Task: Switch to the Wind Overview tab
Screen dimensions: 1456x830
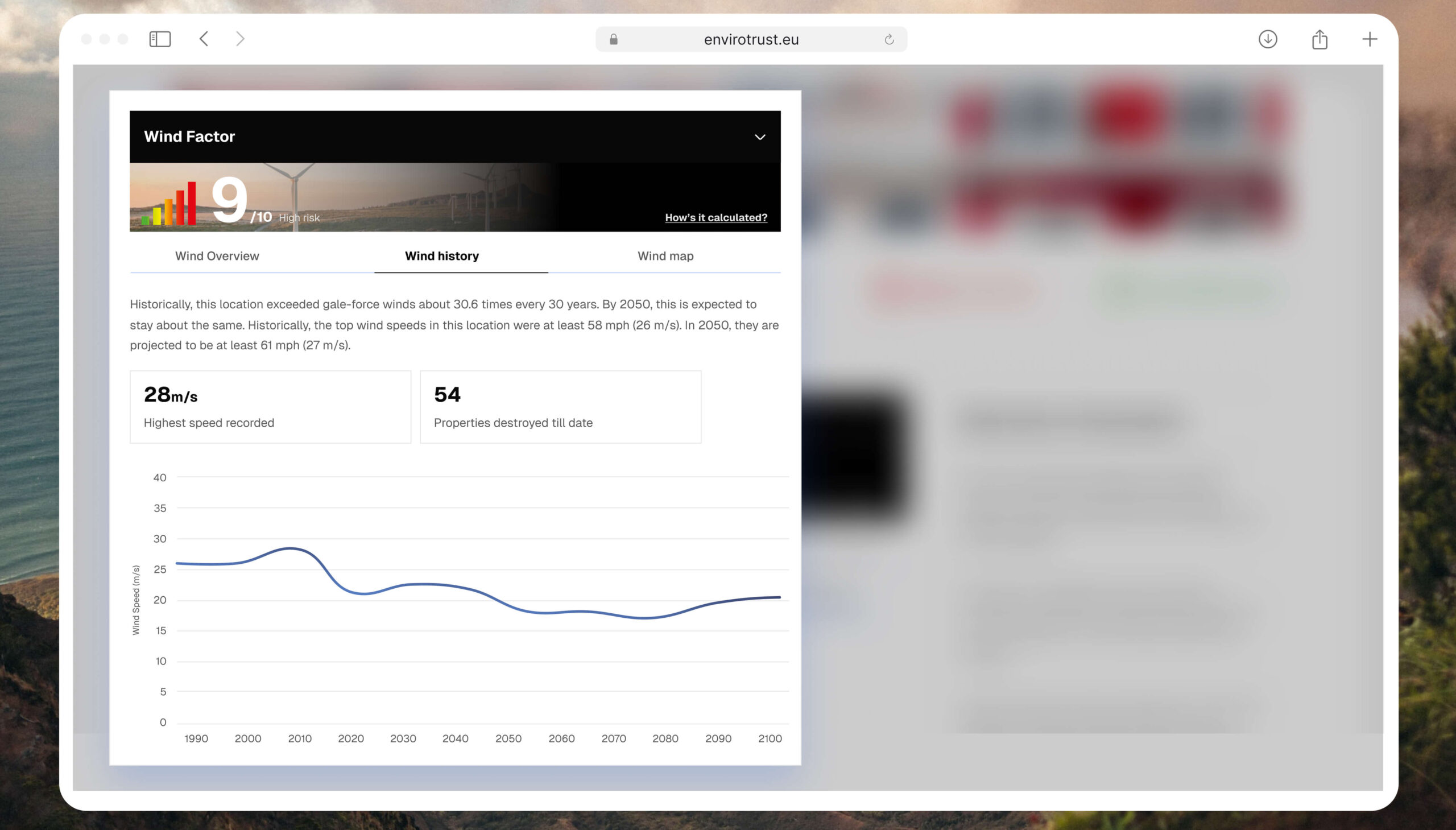Action: [217, 256]
